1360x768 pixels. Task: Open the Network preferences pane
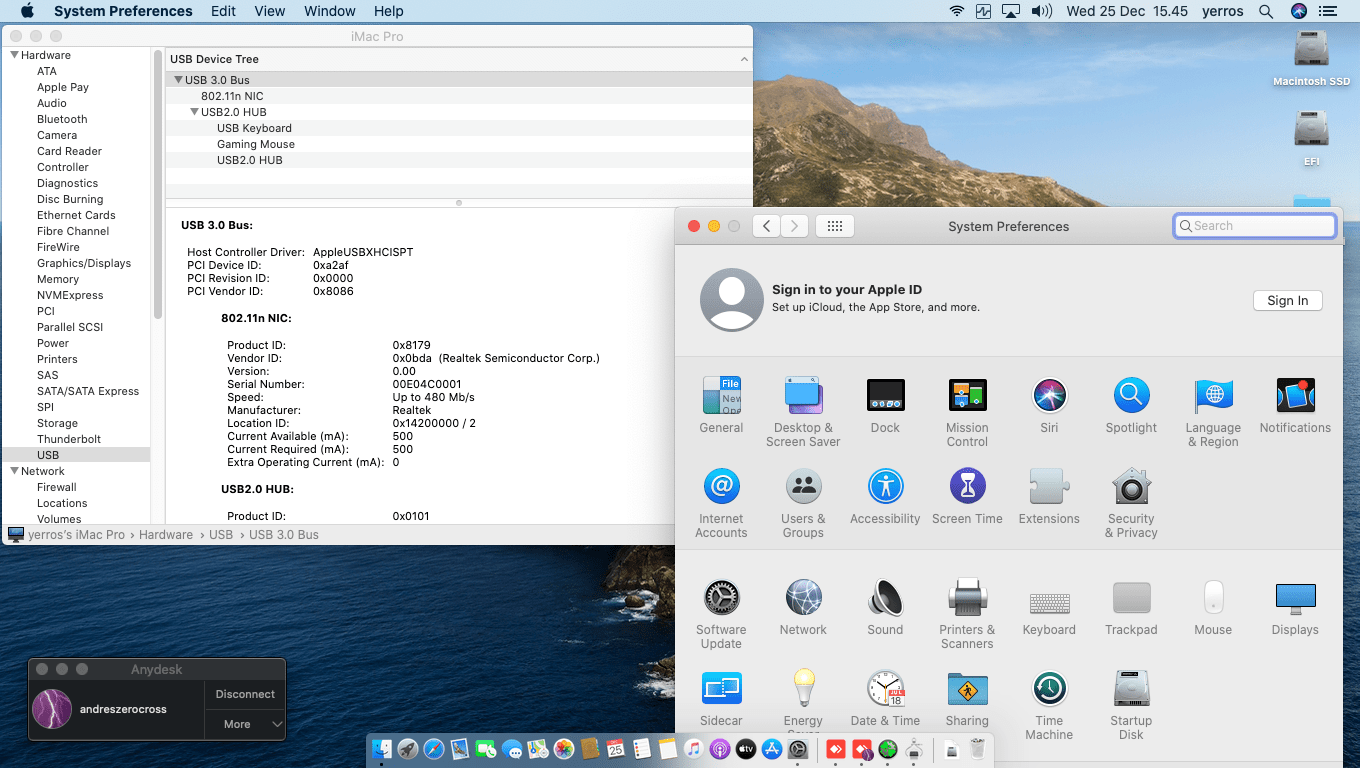[x=803, y=599]
